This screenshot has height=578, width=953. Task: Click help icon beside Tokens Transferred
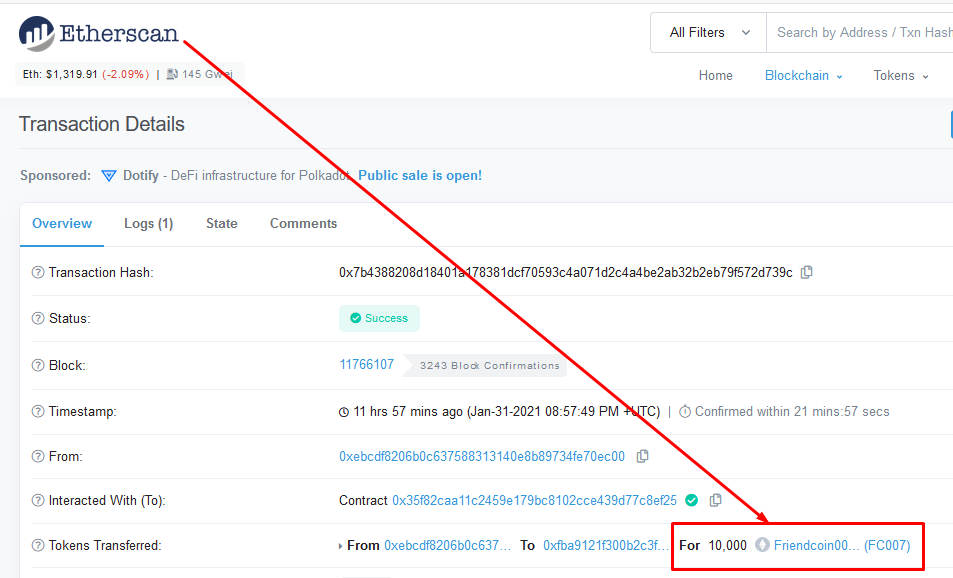(38, 545)
